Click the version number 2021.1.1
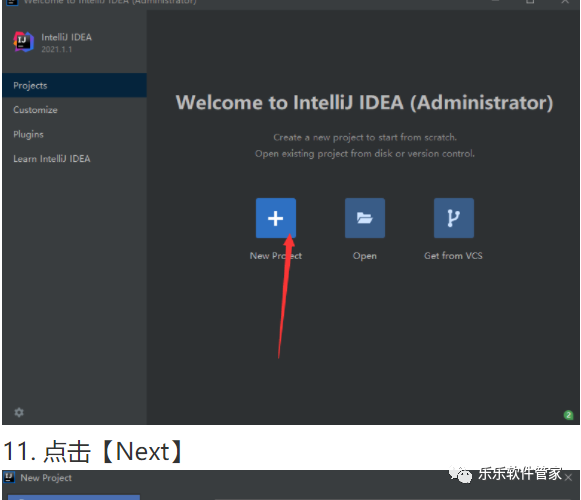 coord(57,49)
